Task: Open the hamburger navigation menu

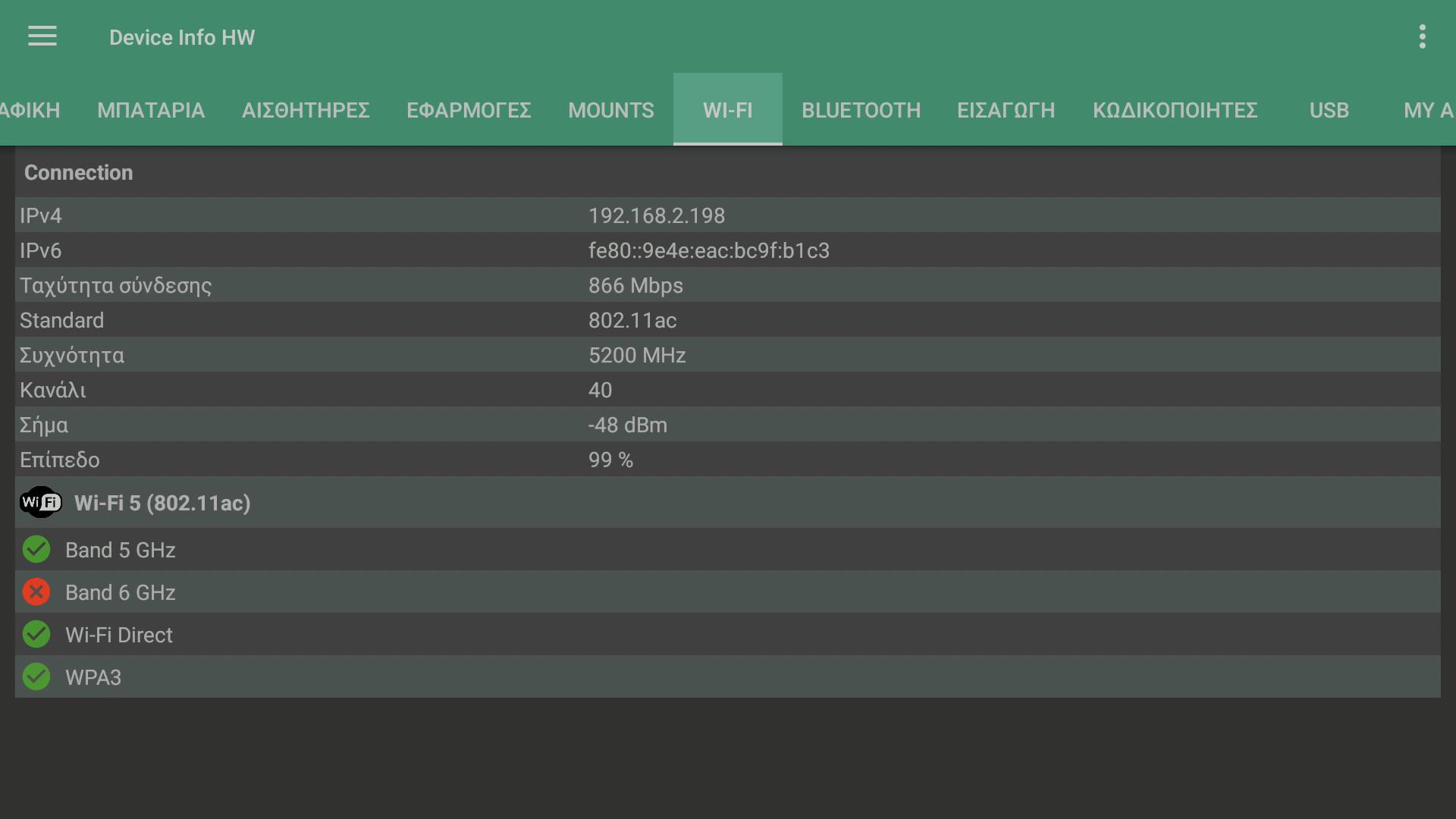Action: pyautogui.click(x=42, y=36)
